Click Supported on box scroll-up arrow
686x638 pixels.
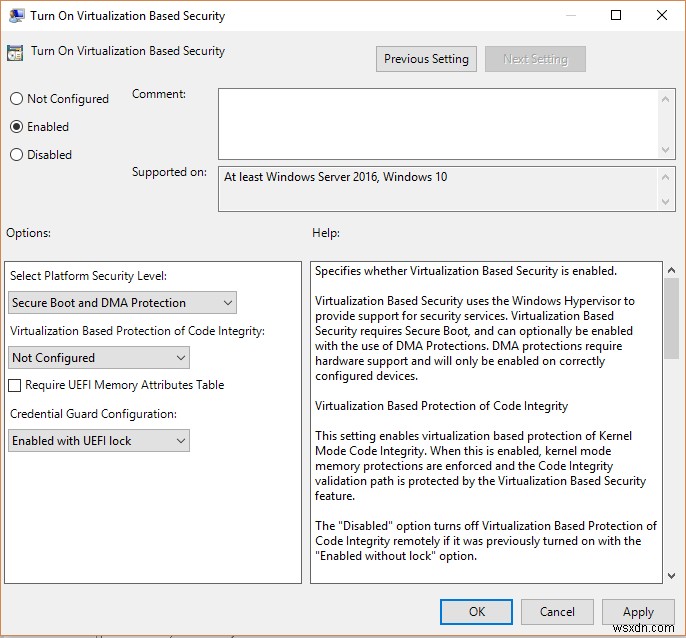tap(665, 177)
